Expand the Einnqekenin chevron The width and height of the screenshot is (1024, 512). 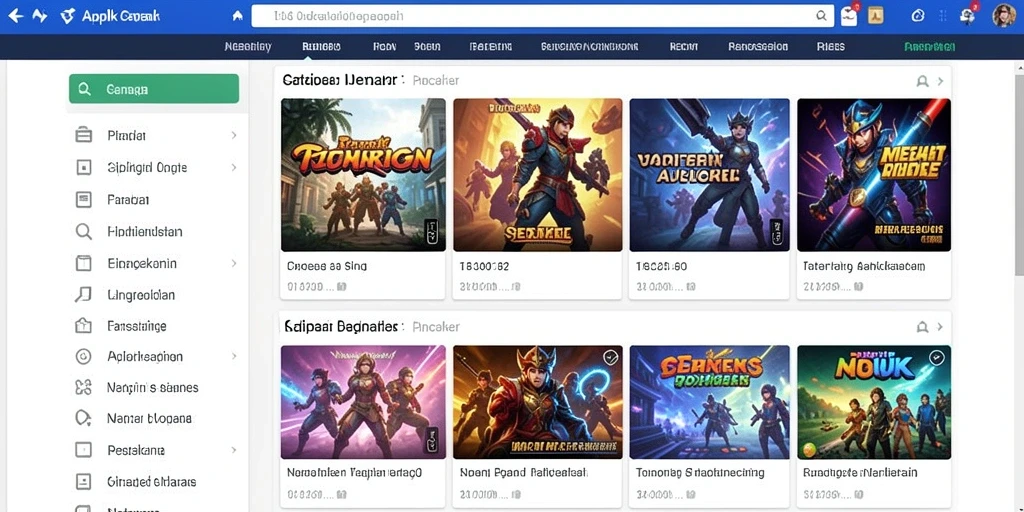coord(234,263)
